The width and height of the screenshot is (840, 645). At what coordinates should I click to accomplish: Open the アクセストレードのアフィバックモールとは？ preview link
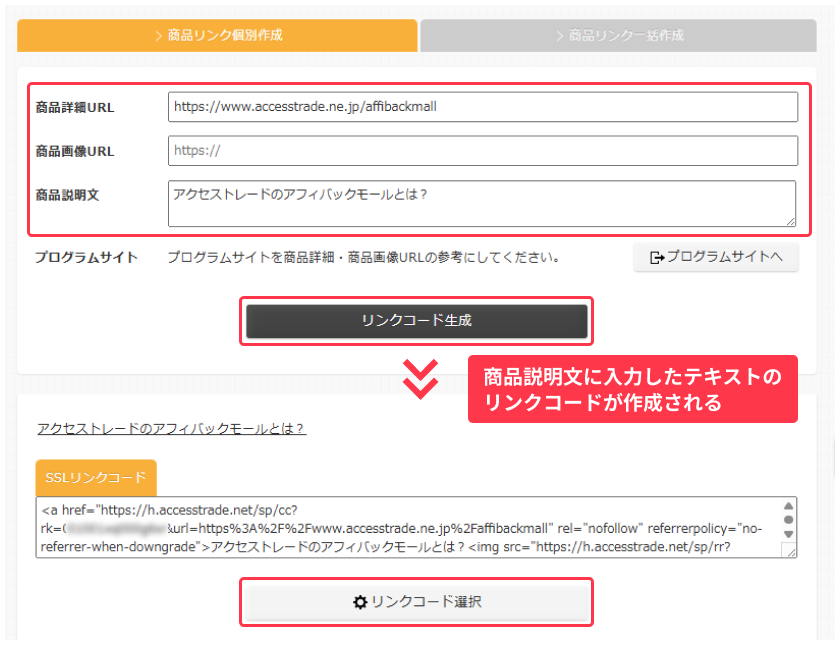(x=171, y=429)
